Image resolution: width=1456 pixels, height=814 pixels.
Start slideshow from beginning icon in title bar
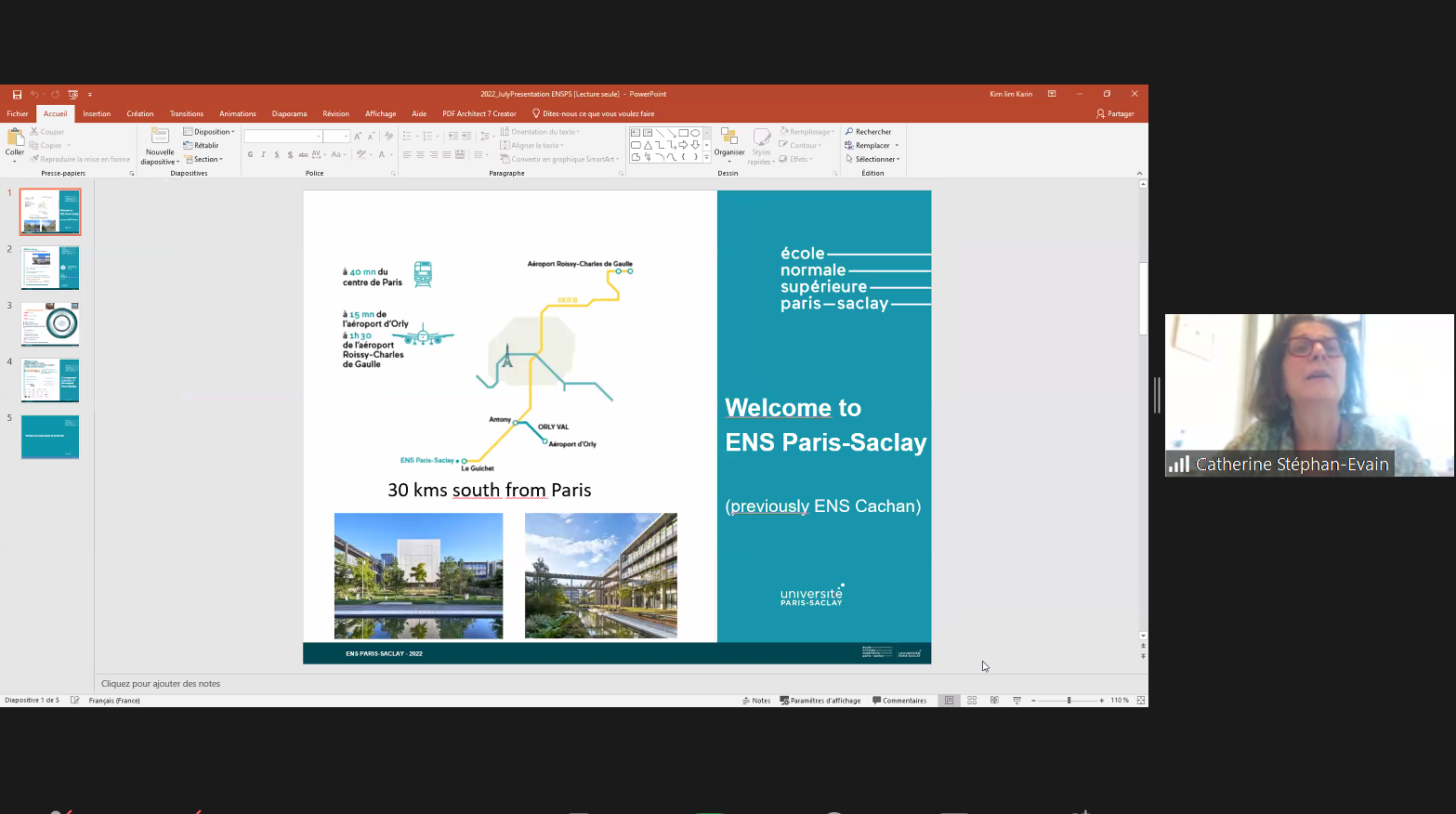pyautogui.click(x=73, y=94)
